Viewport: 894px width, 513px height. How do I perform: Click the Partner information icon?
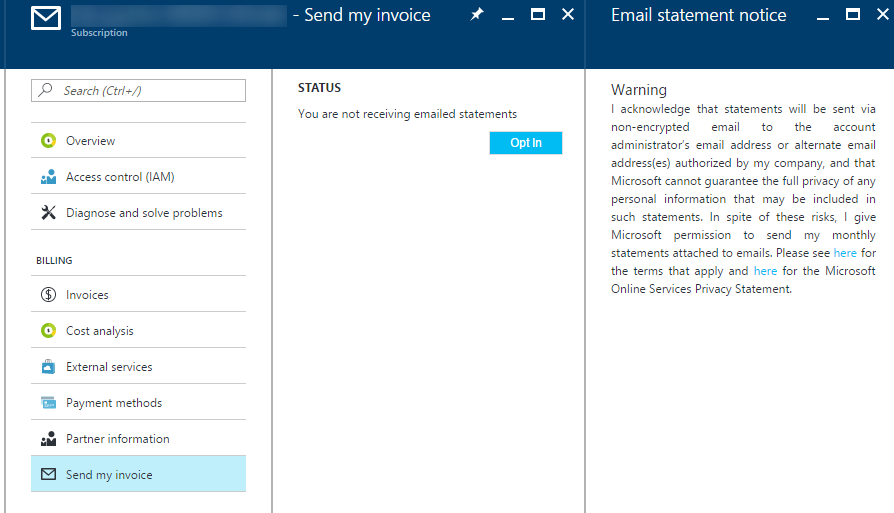point(48,439)
